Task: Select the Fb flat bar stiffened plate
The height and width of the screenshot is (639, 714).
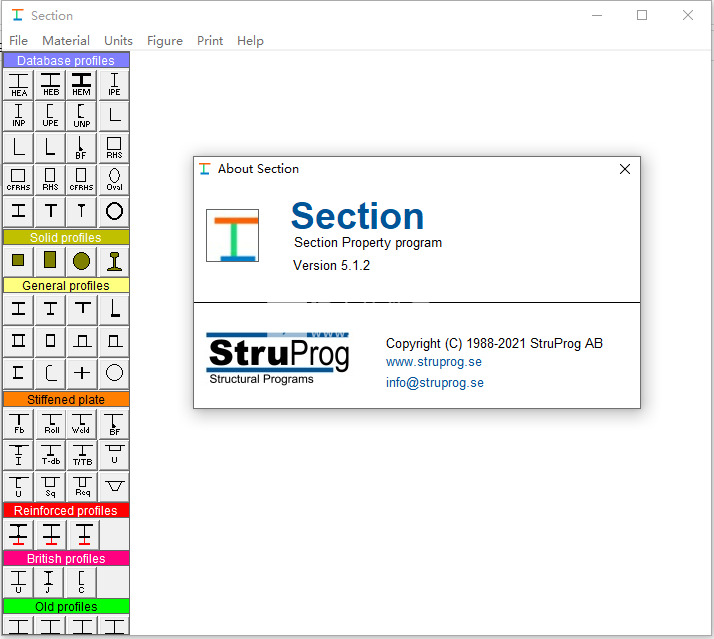Action: 18,424
